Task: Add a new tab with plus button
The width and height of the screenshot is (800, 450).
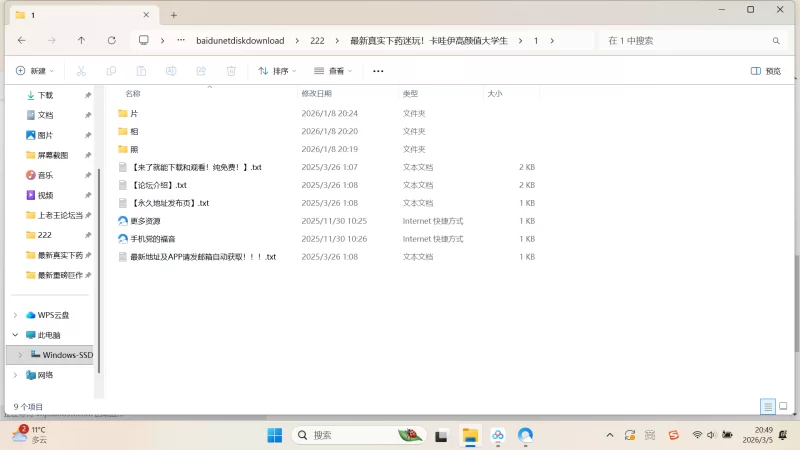Action: tap(173, 15)
